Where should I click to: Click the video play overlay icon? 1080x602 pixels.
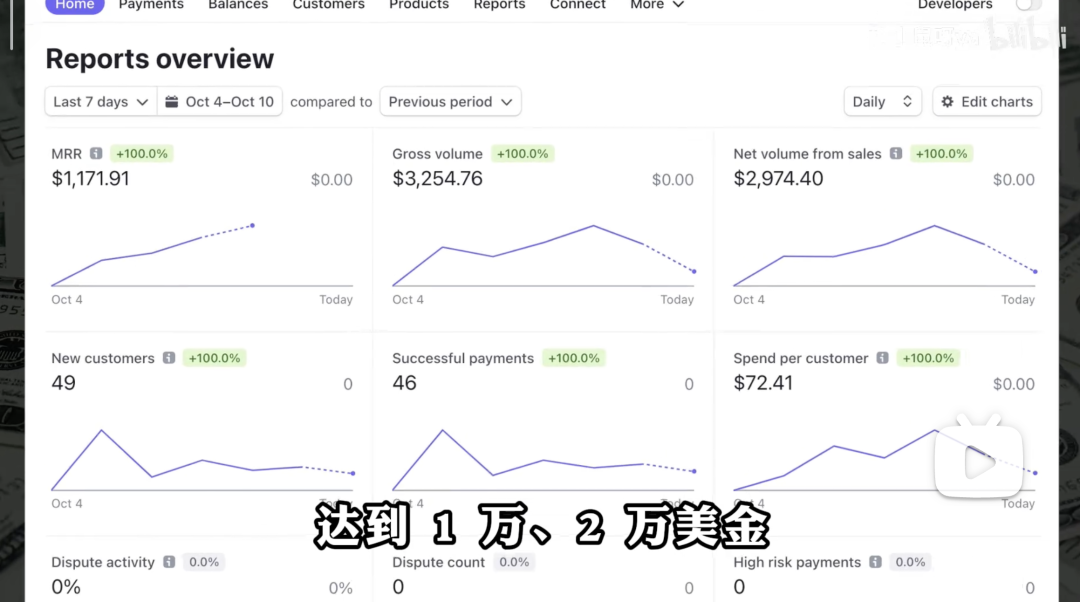click(x=979, y=459)
